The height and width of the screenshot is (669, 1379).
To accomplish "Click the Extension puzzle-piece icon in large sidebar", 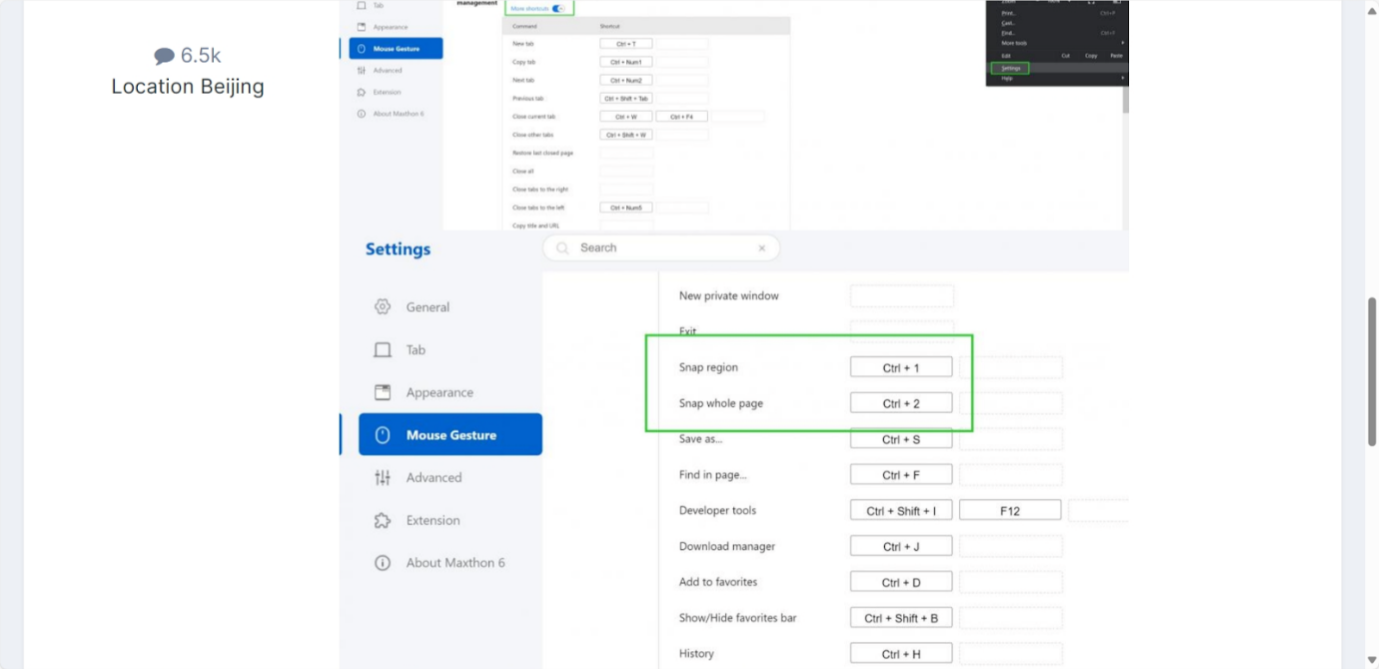I will [x=382, y=521].
